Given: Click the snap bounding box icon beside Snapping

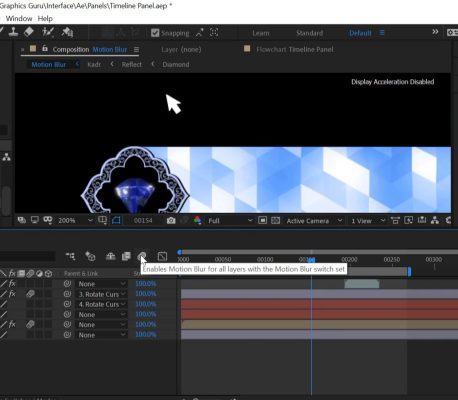Looking at the screenshot, I should (x=214, y=33).
